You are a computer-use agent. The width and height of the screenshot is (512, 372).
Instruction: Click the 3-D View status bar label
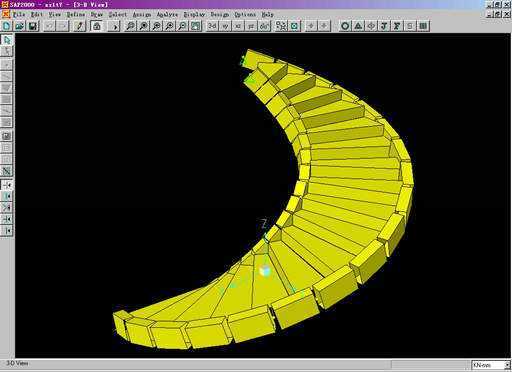18,363
